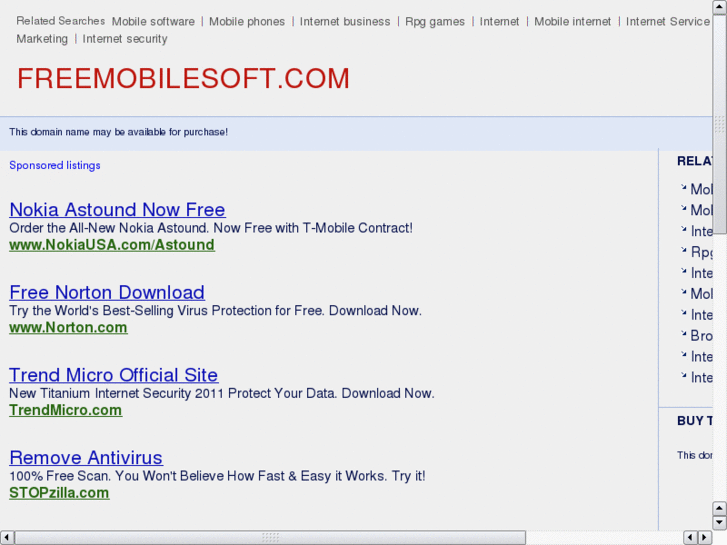
Task: Open the Mobile phones related search
Action: (x=247, y=22)
